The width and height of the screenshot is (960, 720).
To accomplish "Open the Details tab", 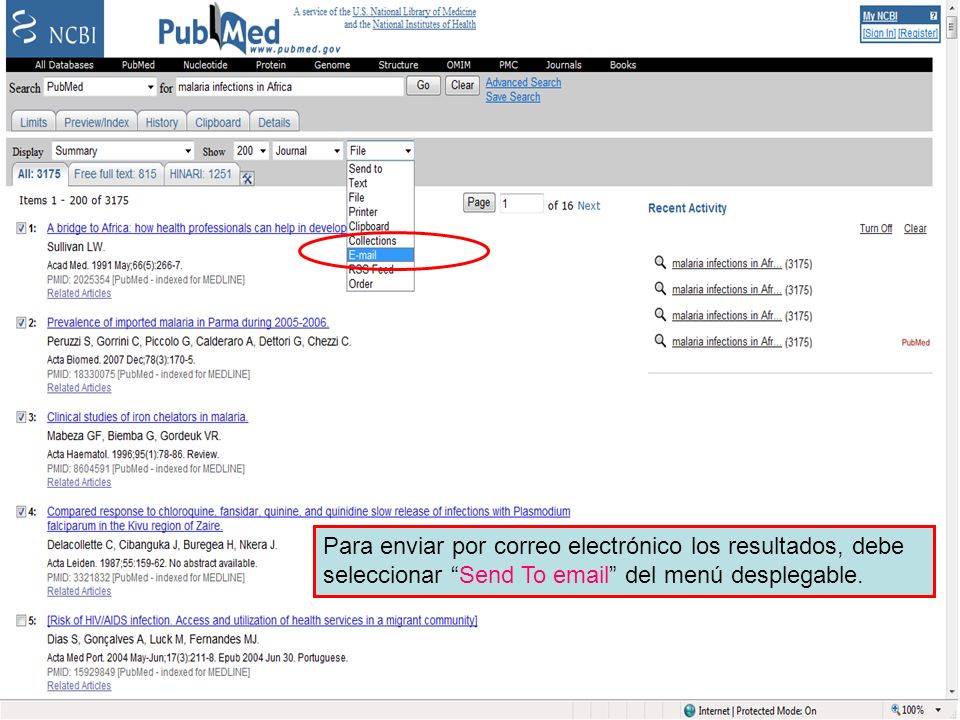I will click(274, 122).
